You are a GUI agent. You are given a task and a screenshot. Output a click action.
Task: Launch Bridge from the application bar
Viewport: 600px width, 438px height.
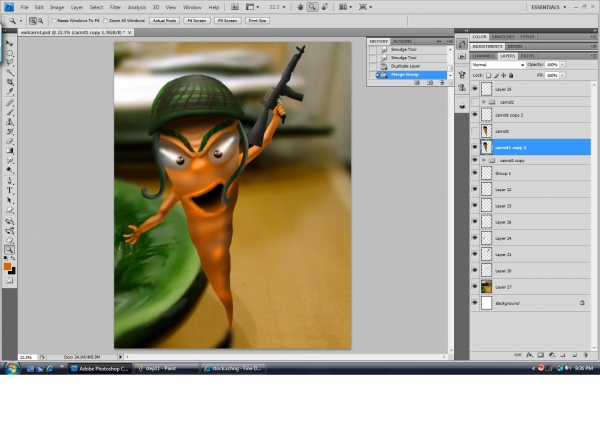point(235,7)
